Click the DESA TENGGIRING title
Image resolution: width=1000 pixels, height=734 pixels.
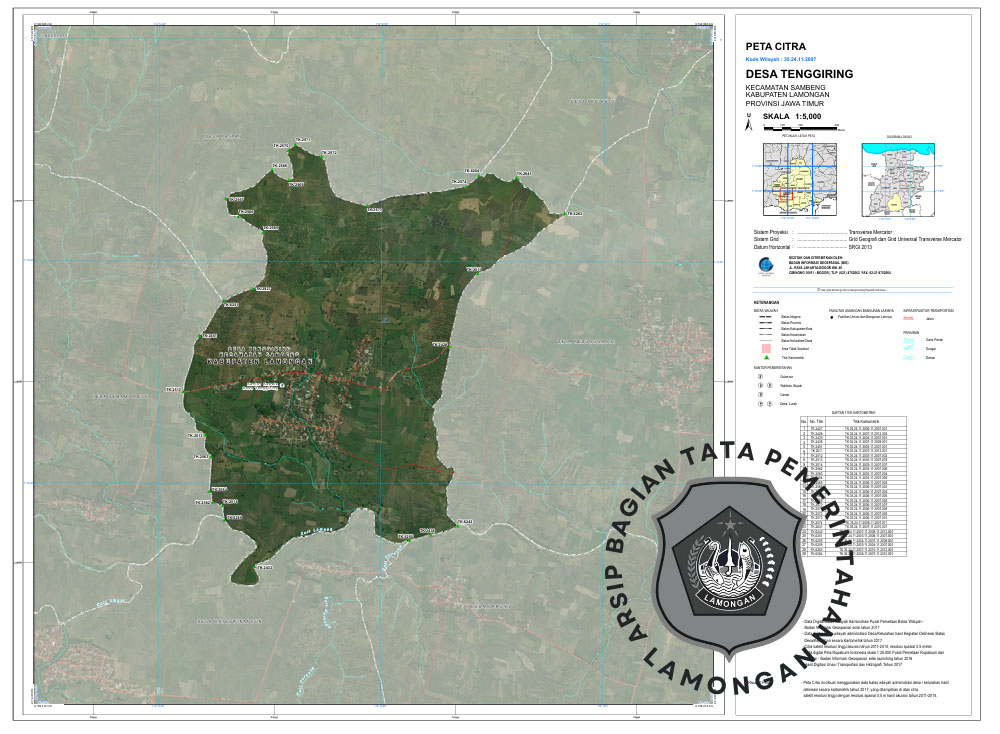tap(799, 75)
